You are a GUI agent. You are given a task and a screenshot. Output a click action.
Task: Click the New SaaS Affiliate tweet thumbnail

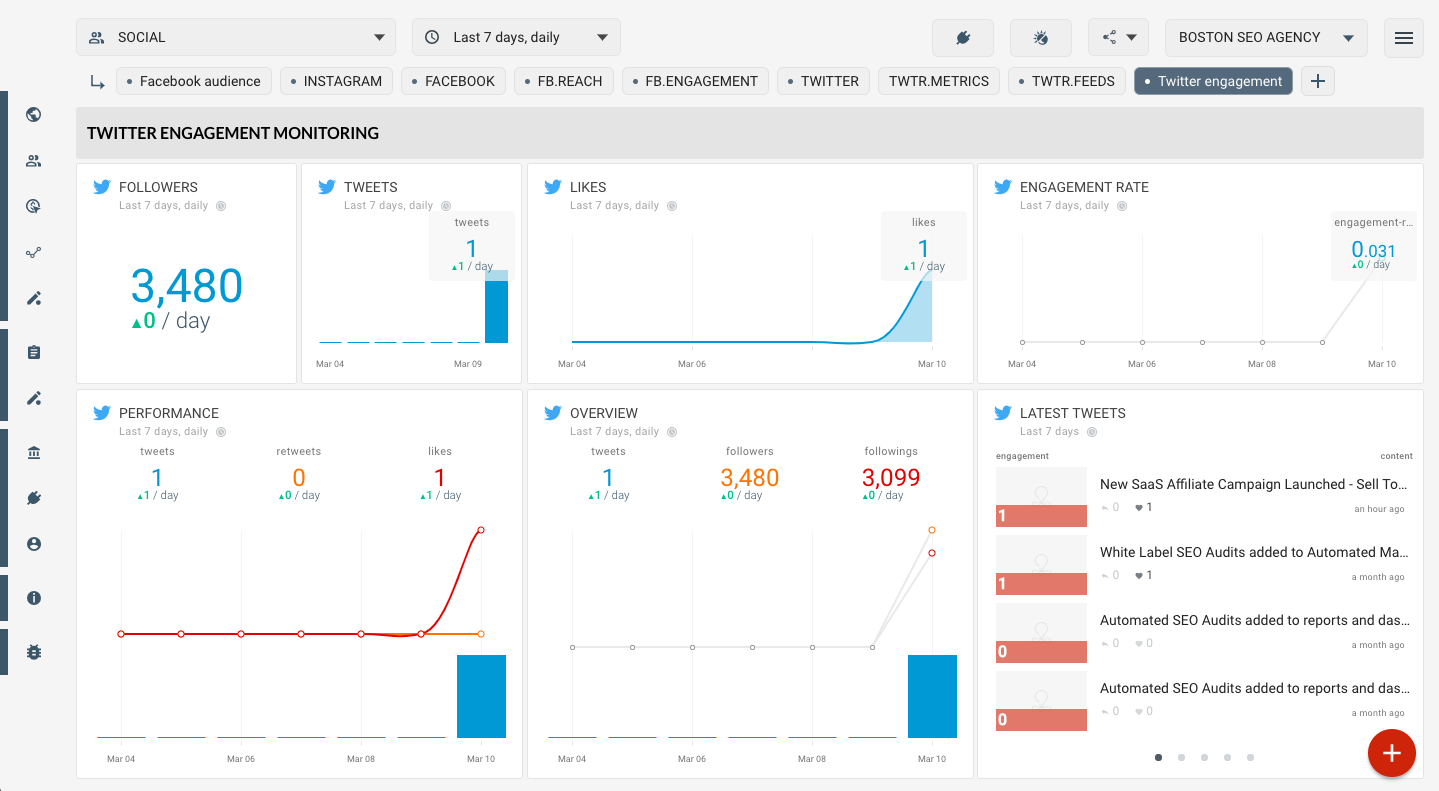(x=1041, y=497)
